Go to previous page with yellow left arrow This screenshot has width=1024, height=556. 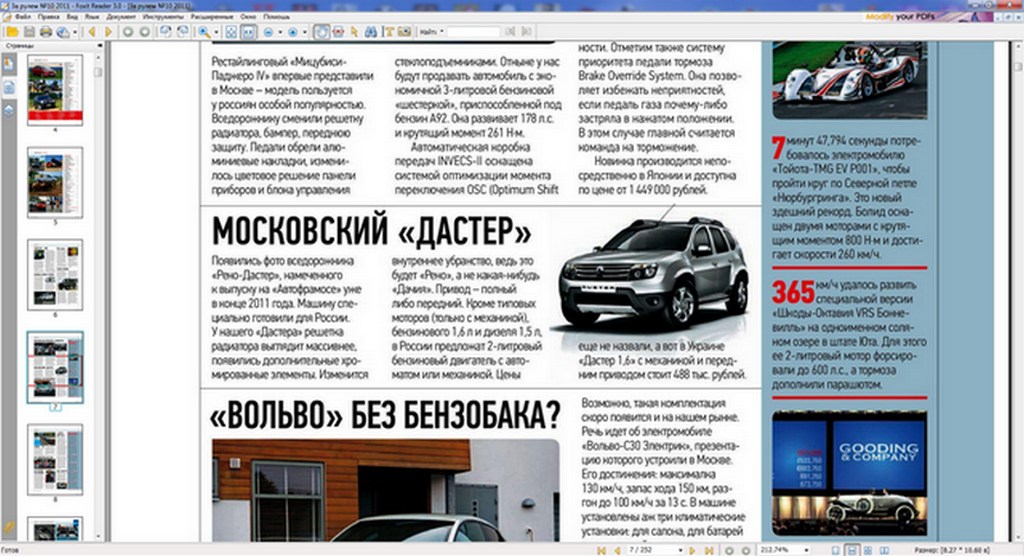point(91,31)
